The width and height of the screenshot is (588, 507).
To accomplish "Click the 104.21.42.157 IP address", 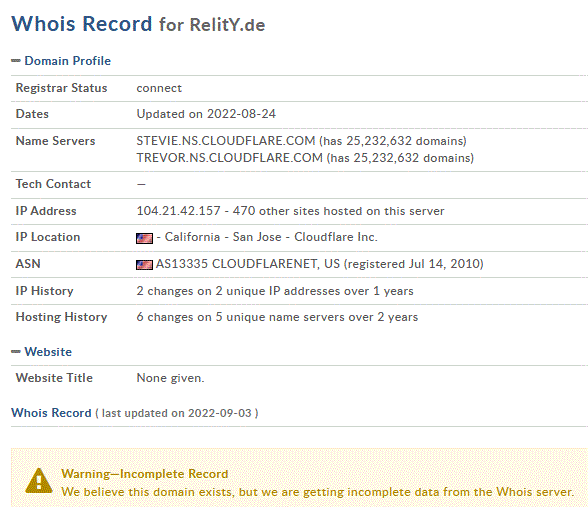I will click(x=178, y=211).
